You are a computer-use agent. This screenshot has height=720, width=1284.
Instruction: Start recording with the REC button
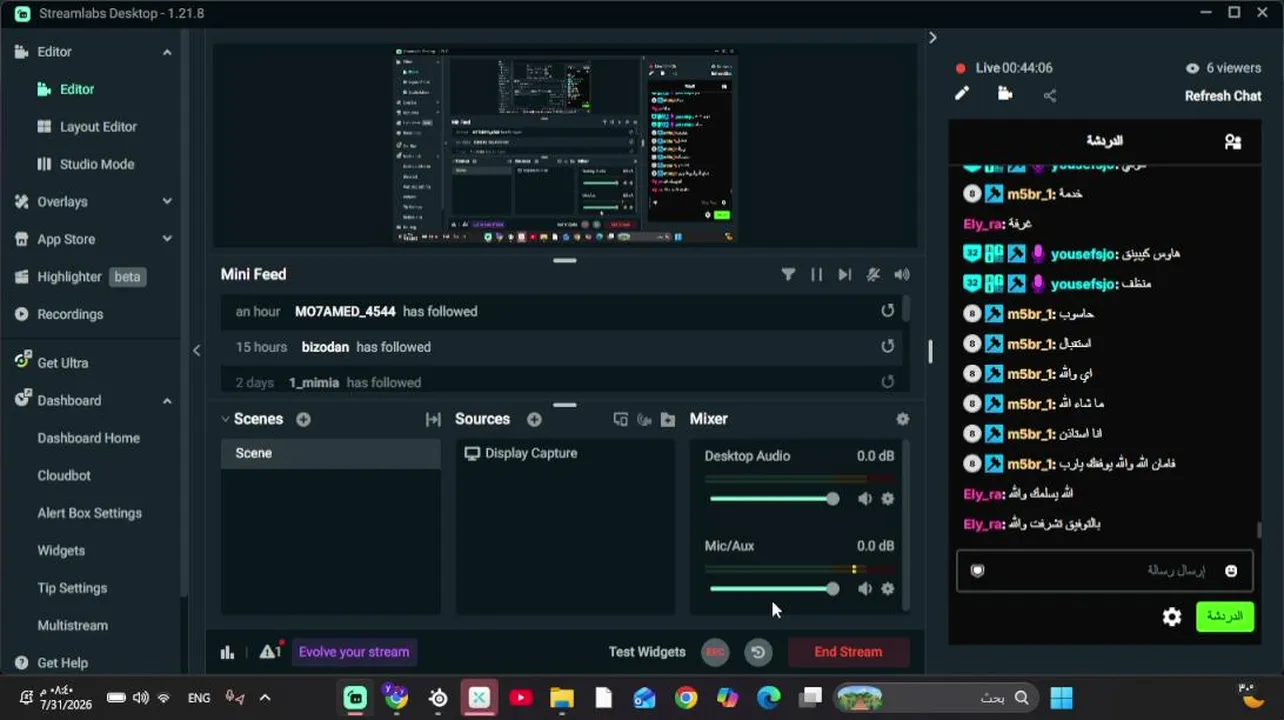coord(715,652)
